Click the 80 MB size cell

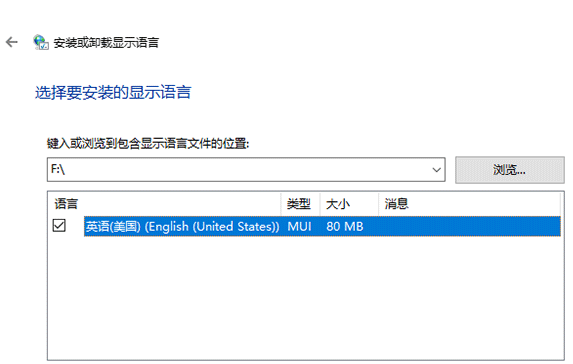345,227
